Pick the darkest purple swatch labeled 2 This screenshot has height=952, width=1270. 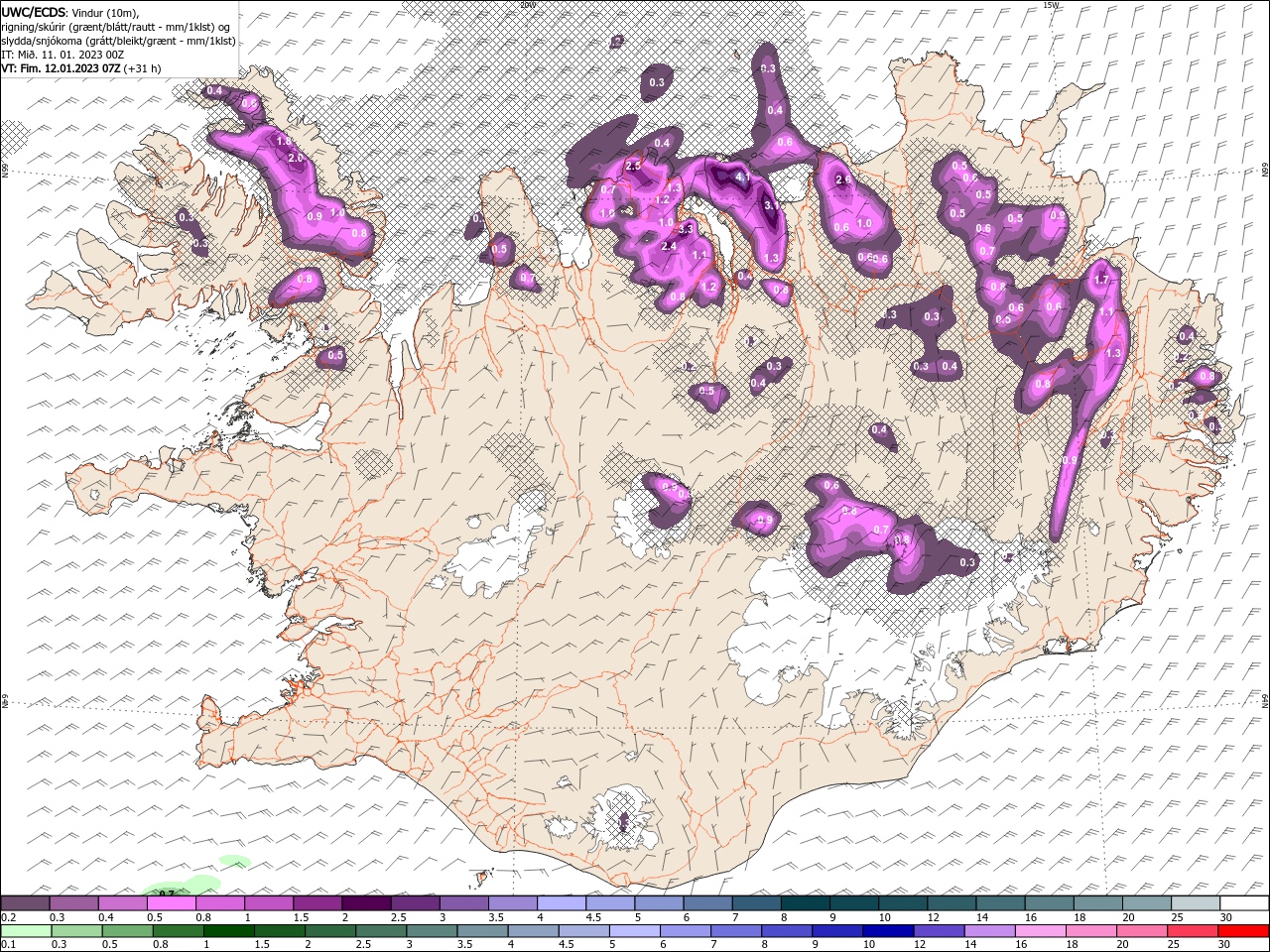pyautogui.click(x=366, y=903)
